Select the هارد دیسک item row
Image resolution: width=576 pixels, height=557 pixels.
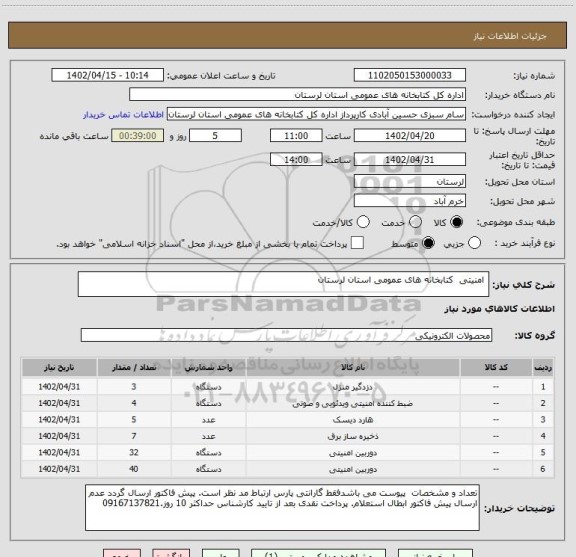pyautogui.click(x=288, y=420)
